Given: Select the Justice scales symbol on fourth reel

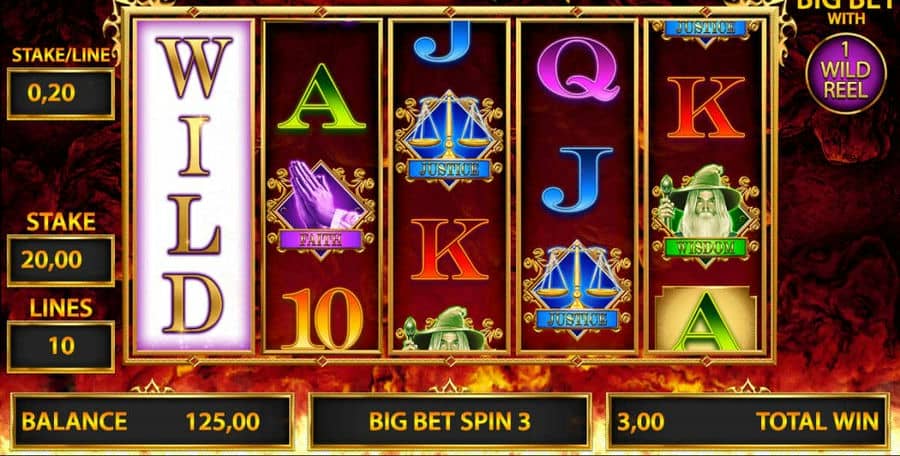Looking at the screenshot, I should [577, 290].
